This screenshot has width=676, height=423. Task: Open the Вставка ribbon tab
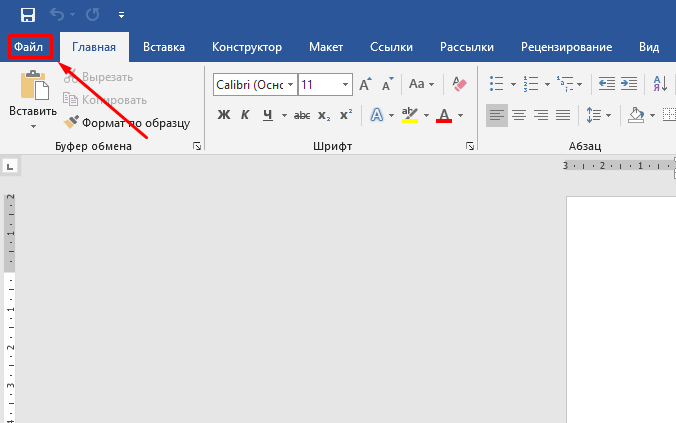click(x=164, y=47)
